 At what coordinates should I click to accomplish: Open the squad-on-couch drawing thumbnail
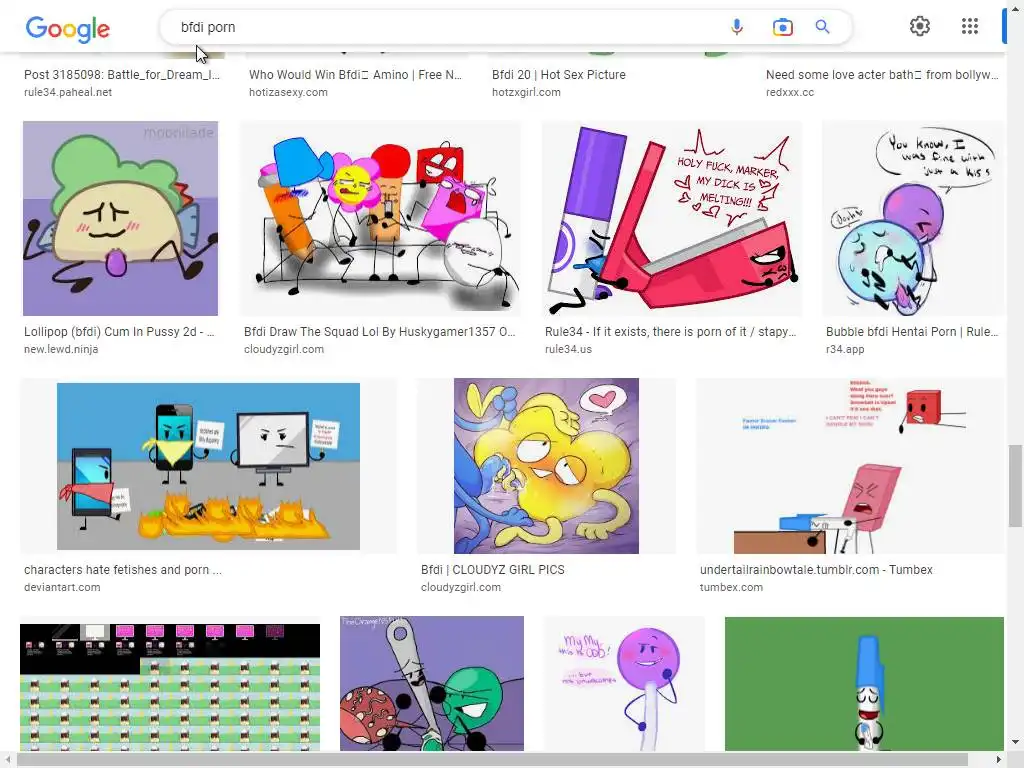(381, 219)
